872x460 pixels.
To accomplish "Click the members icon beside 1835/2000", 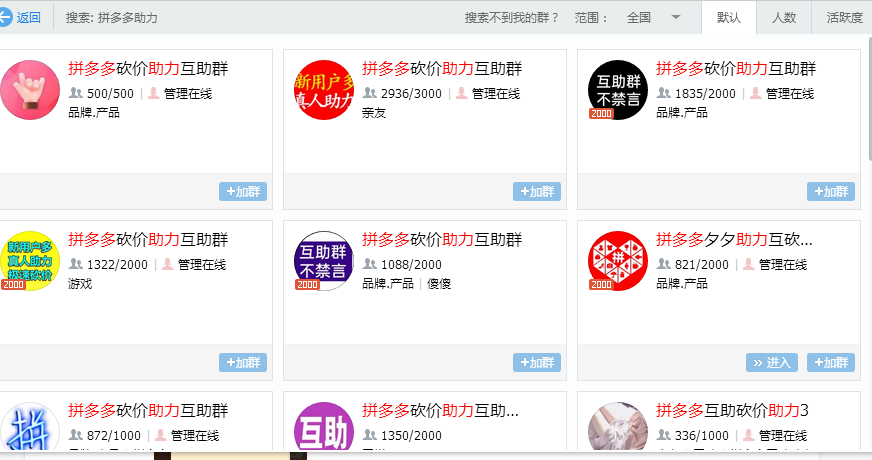I will [663, 93].
